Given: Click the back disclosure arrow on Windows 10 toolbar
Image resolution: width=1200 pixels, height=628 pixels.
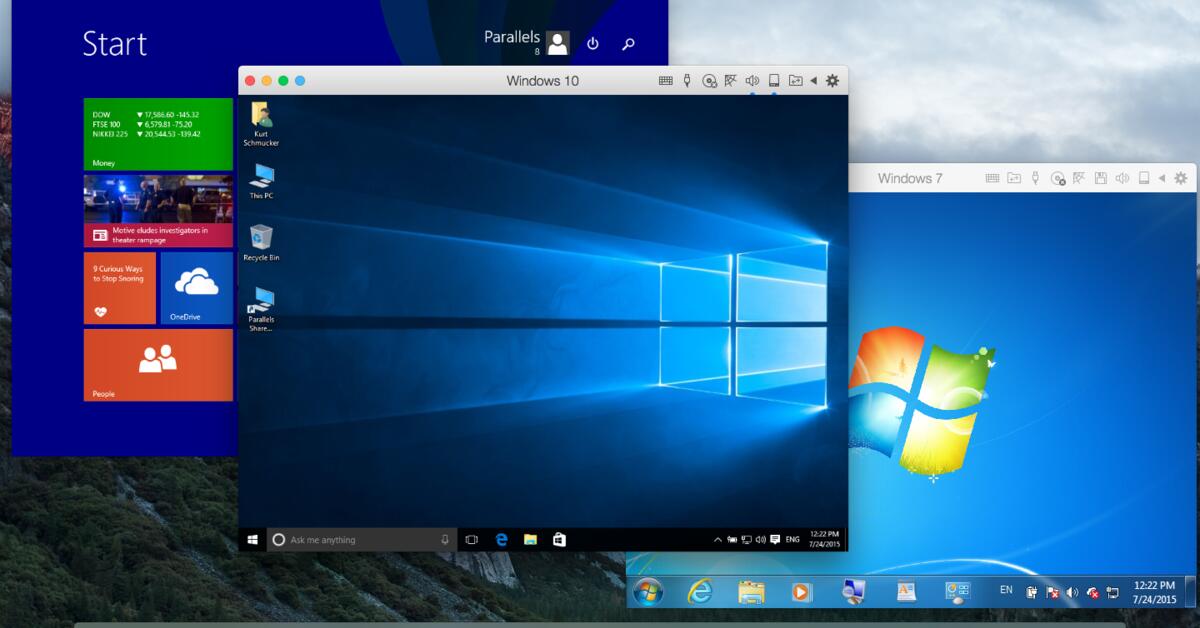Looking at the screenshot, I should 813,80.
